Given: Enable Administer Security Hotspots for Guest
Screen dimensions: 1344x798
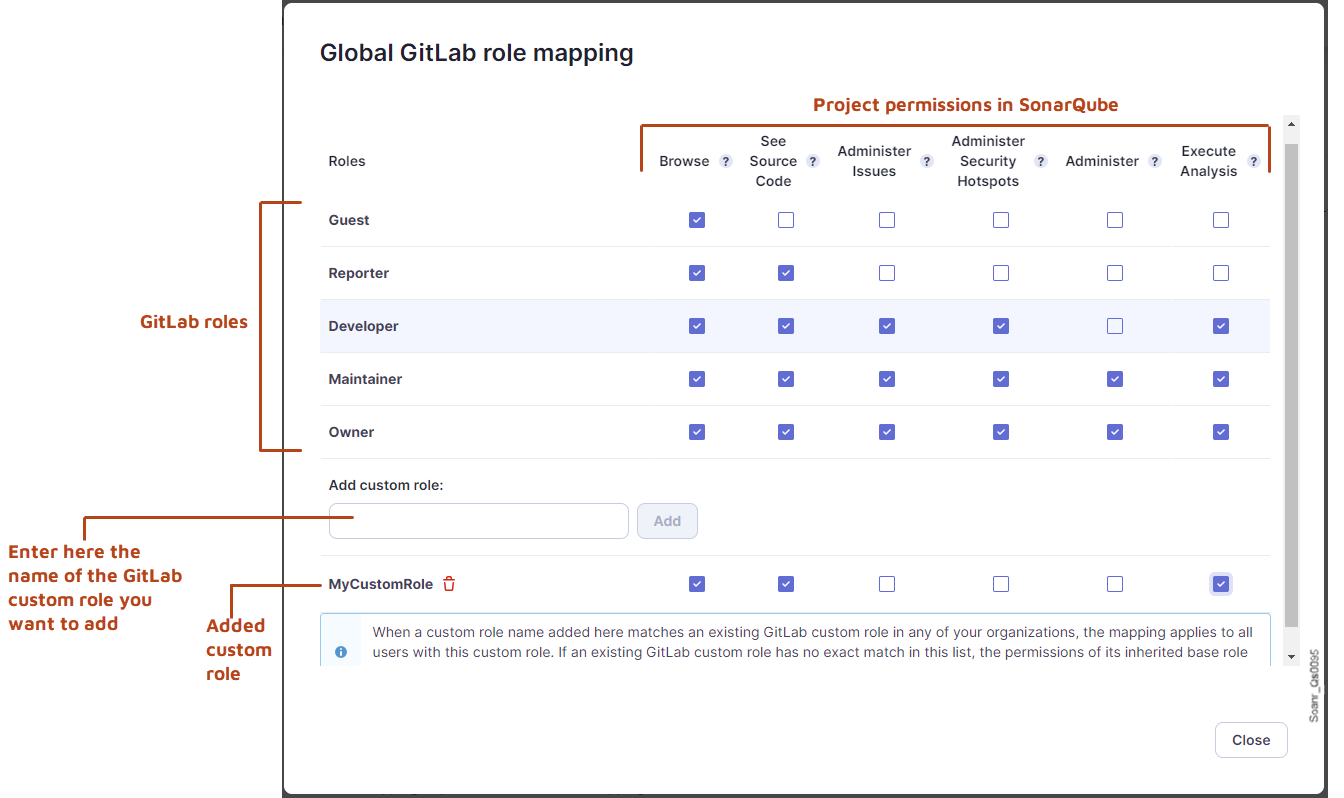Looking at the screenshot, I should [x=1001, y=220].
